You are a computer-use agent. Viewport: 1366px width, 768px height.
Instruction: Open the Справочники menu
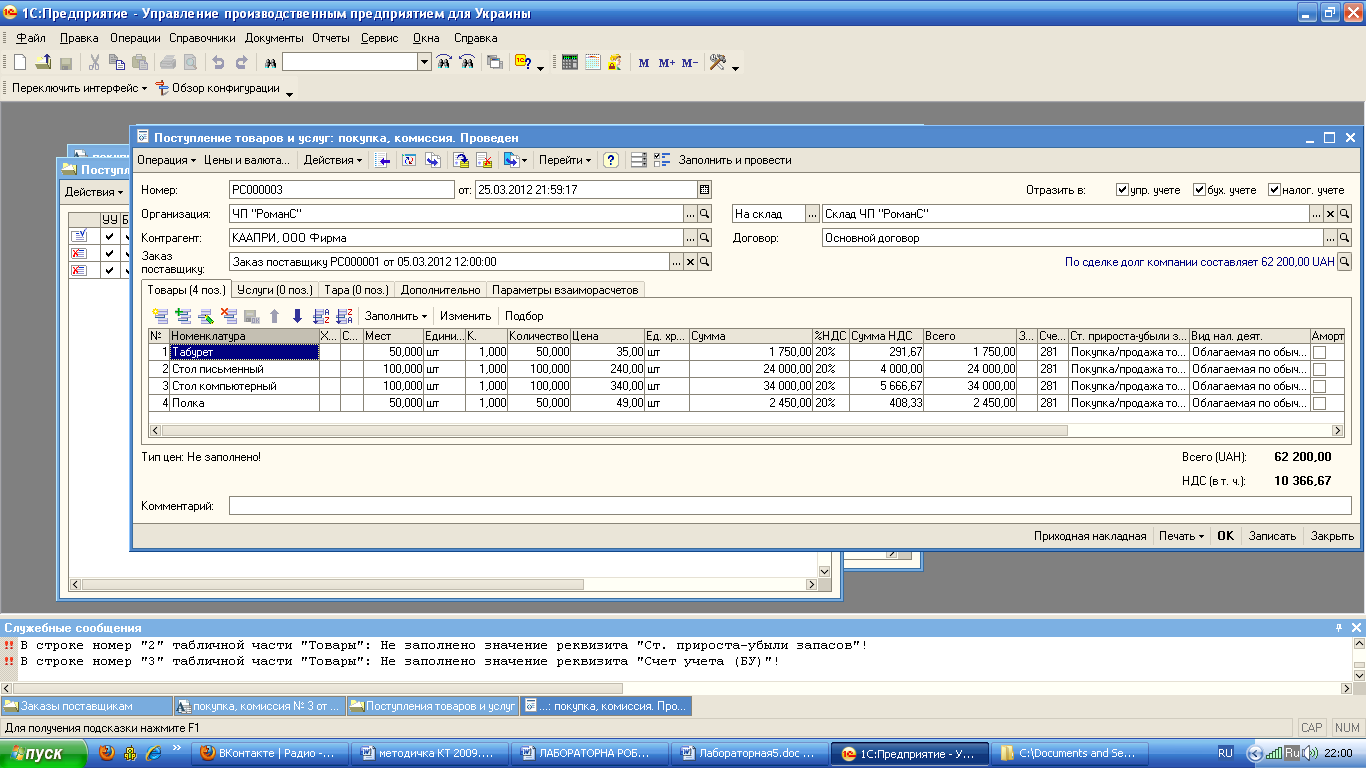click(x=202, y=38)
